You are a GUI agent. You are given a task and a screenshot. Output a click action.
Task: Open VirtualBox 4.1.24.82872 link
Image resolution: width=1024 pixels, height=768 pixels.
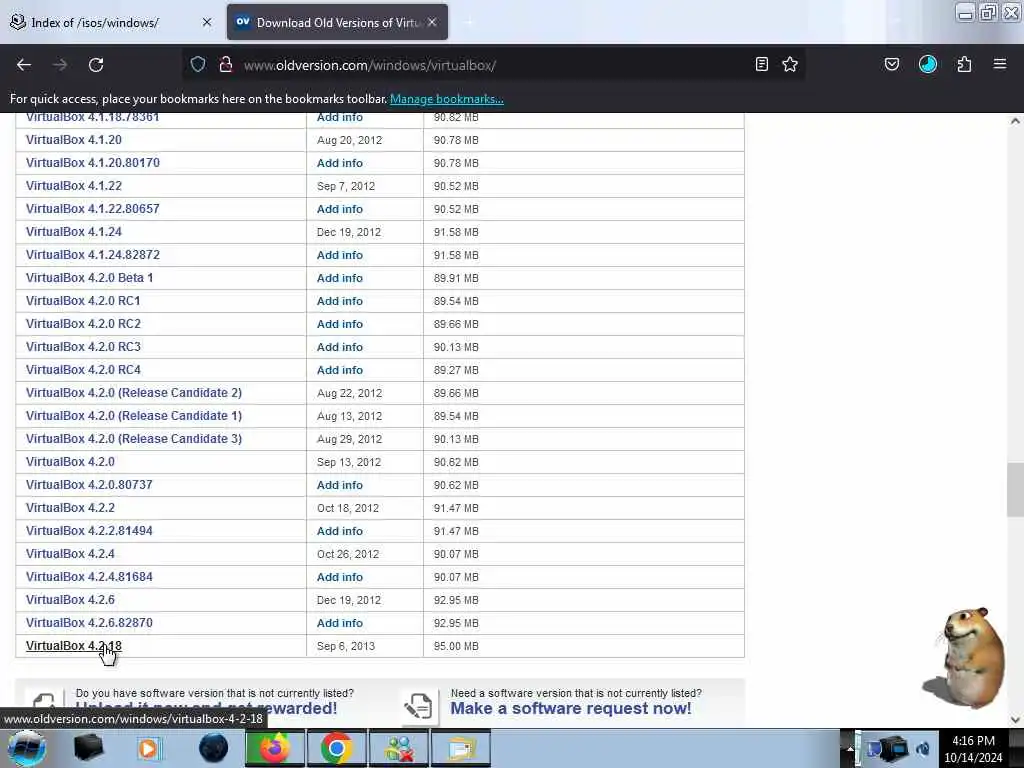coord(93,255)
